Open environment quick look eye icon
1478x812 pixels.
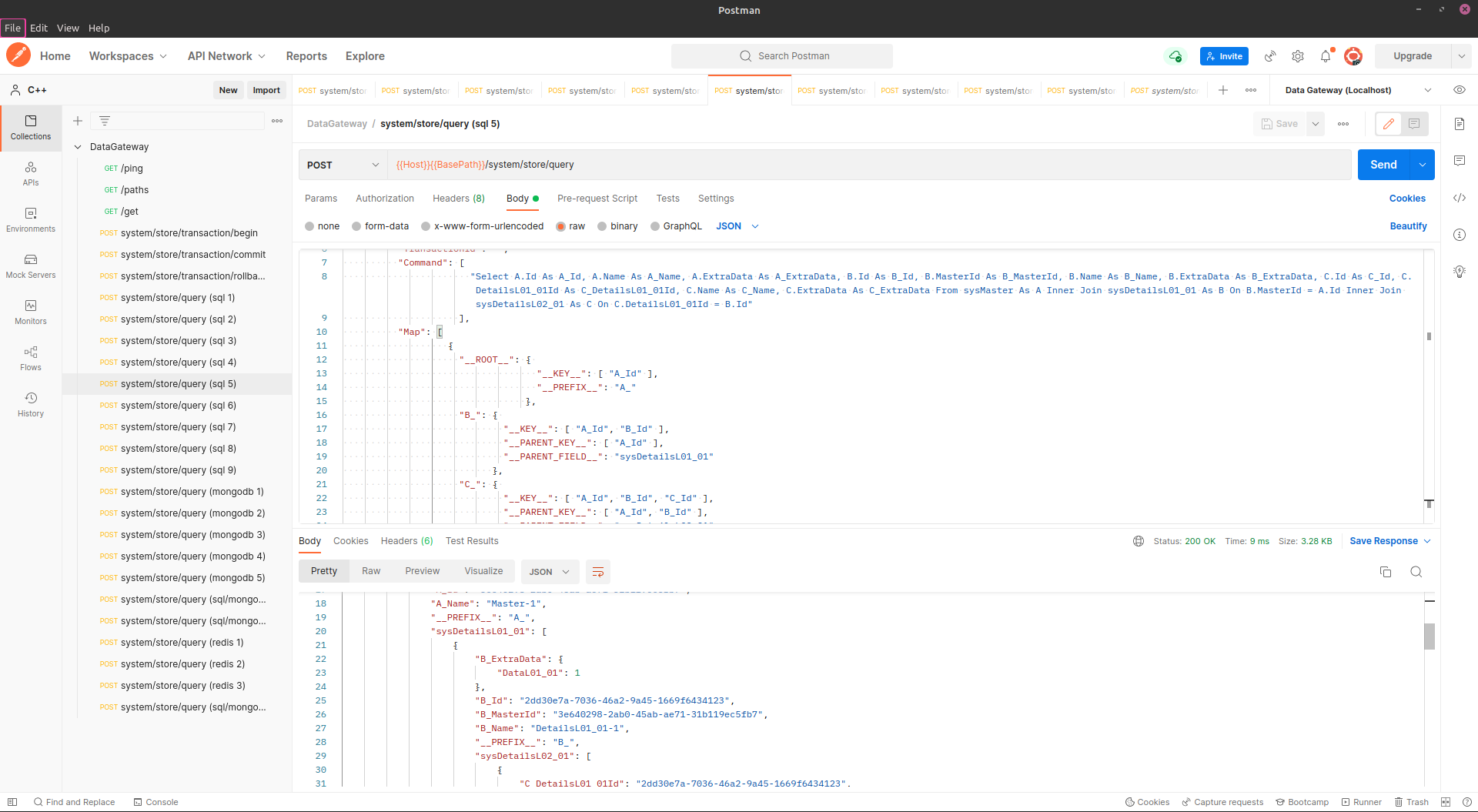pos(1460,90)
